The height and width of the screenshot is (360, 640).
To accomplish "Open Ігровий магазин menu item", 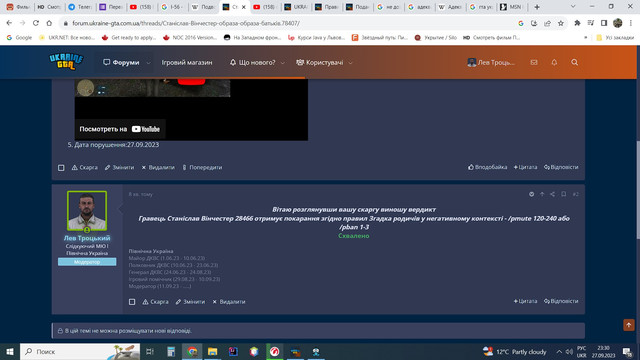I will (187, 62).
